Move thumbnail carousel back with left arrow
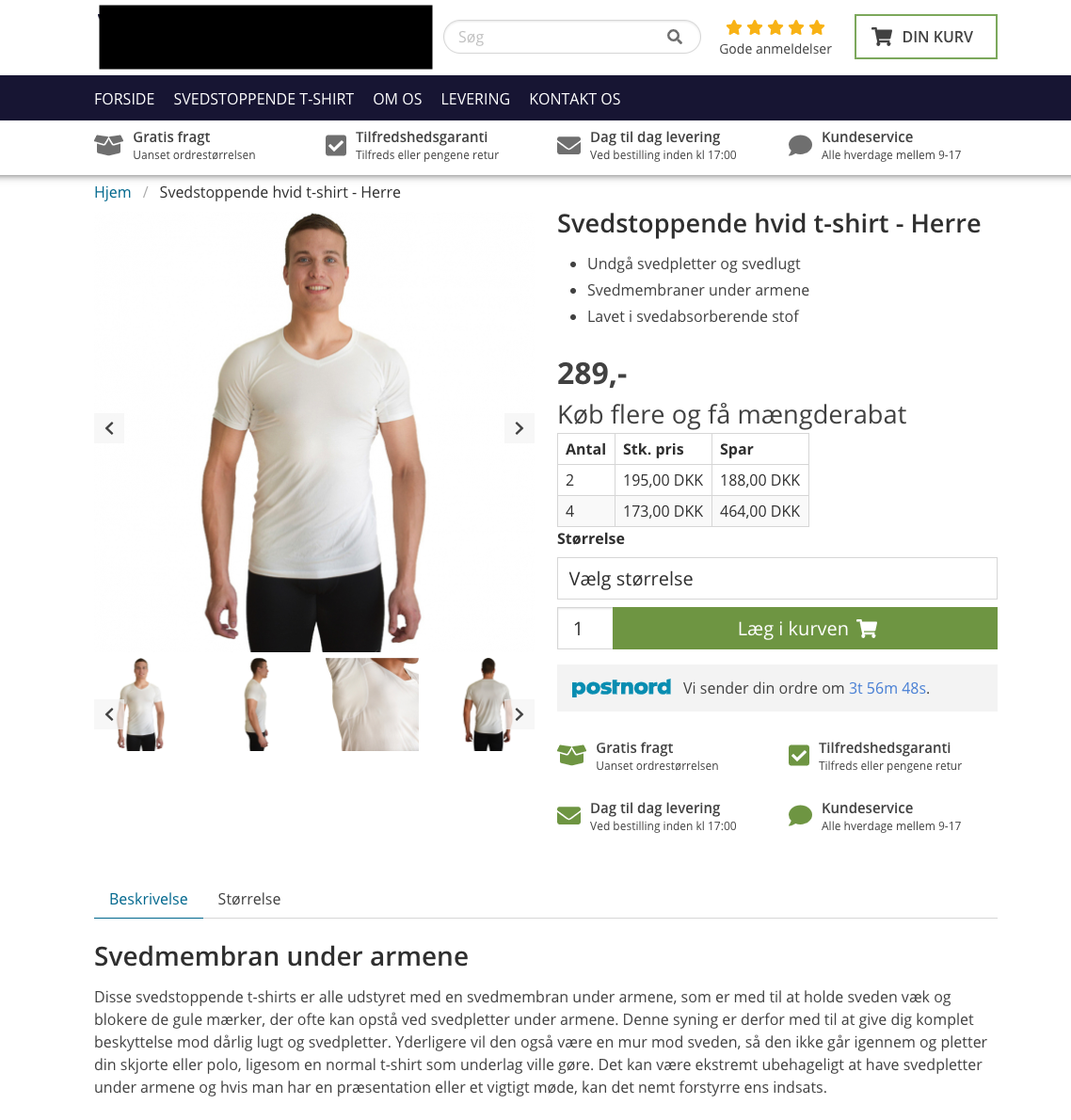Viewport: 1071px width, 1120px height. (109, 713)
